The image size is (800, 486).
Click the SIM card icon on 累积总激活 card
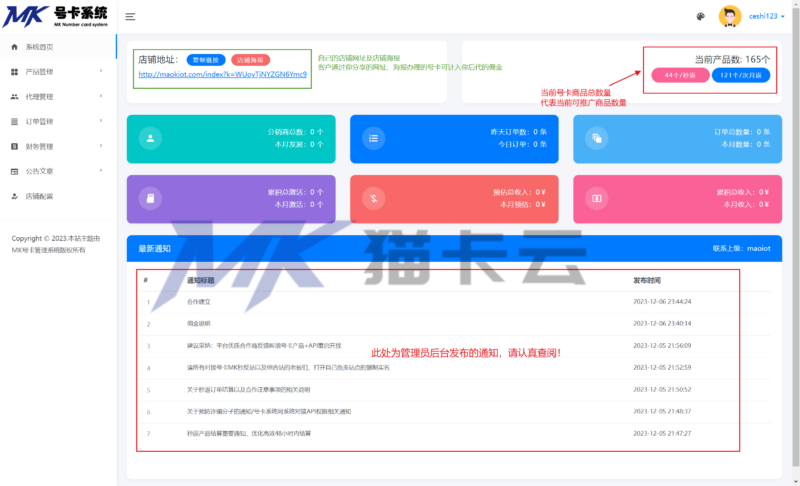150,198
